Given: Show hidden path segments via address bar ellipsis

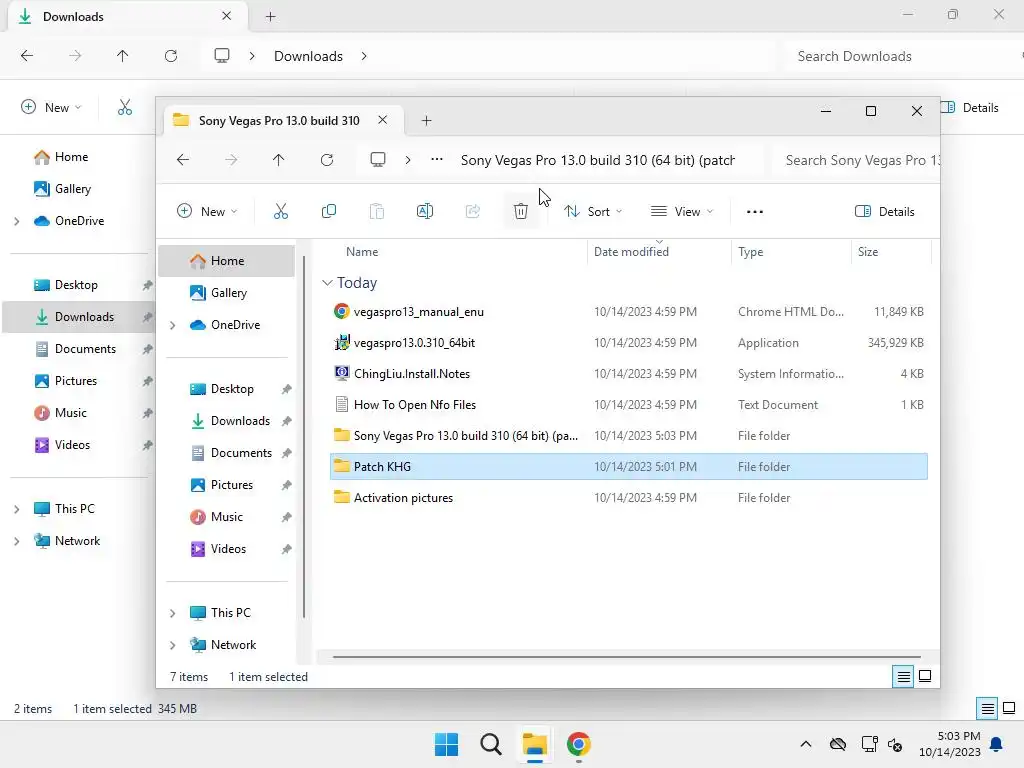Looking at the screenshot, I should [437, 160].
